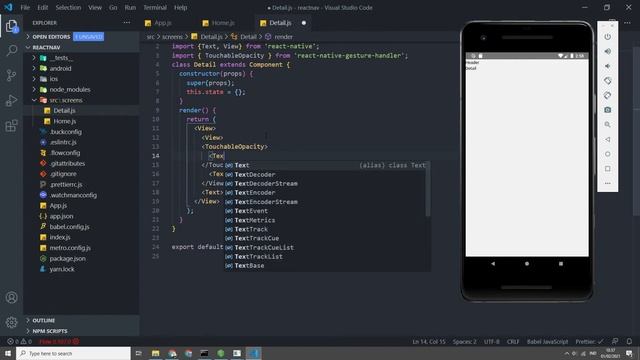The image size is (640, 360).
Task: Open the Run and Debug view
Action: pyautogui.click(x=11, y=100)
